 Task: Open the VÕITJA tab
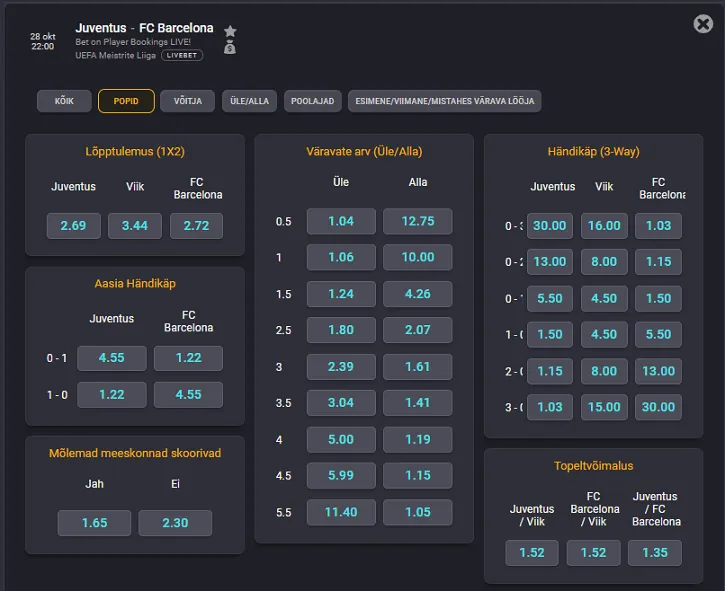click(187, 101)
